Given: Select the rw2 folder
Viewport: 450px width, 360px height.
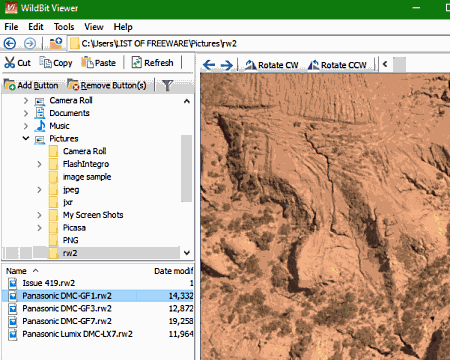Looking at the screenshot, I should pos(70,253).
